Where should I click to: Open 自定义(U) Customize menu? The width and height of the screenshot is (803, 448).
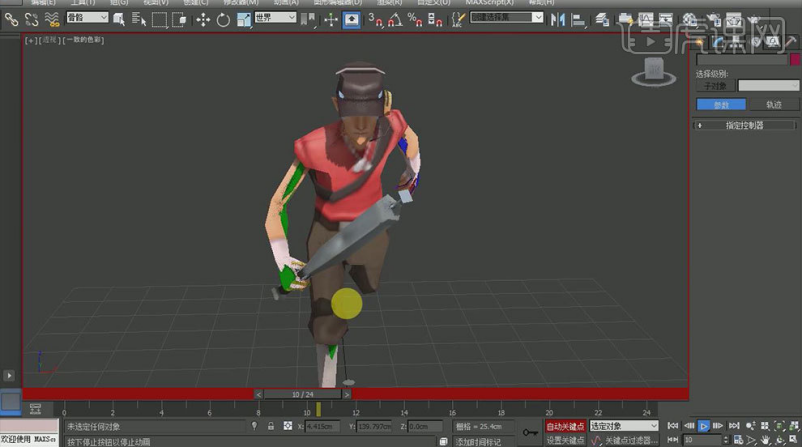[434, 3]
